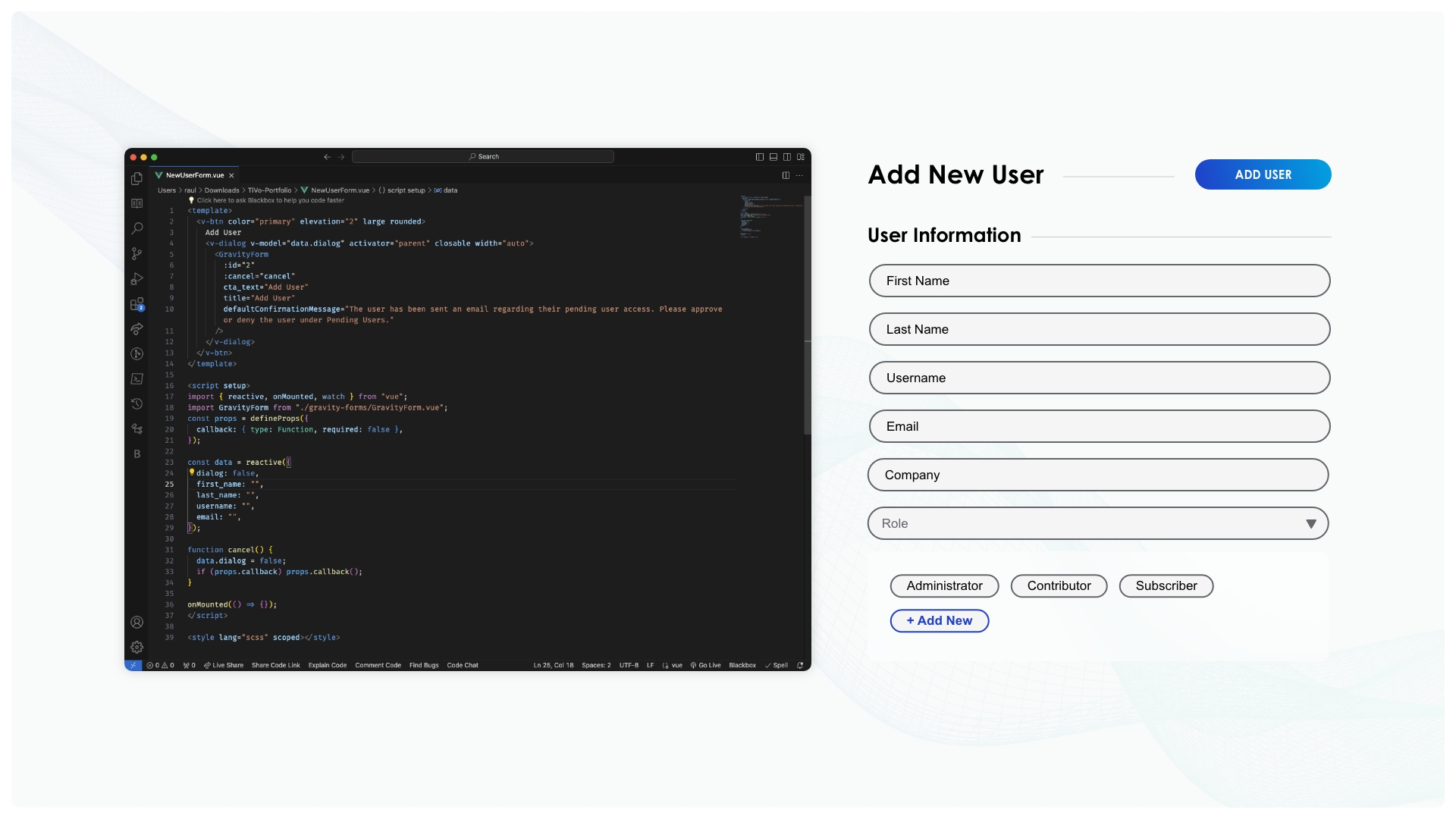
Task: Open Run and Debug view
Action: (x=136, y=279)
